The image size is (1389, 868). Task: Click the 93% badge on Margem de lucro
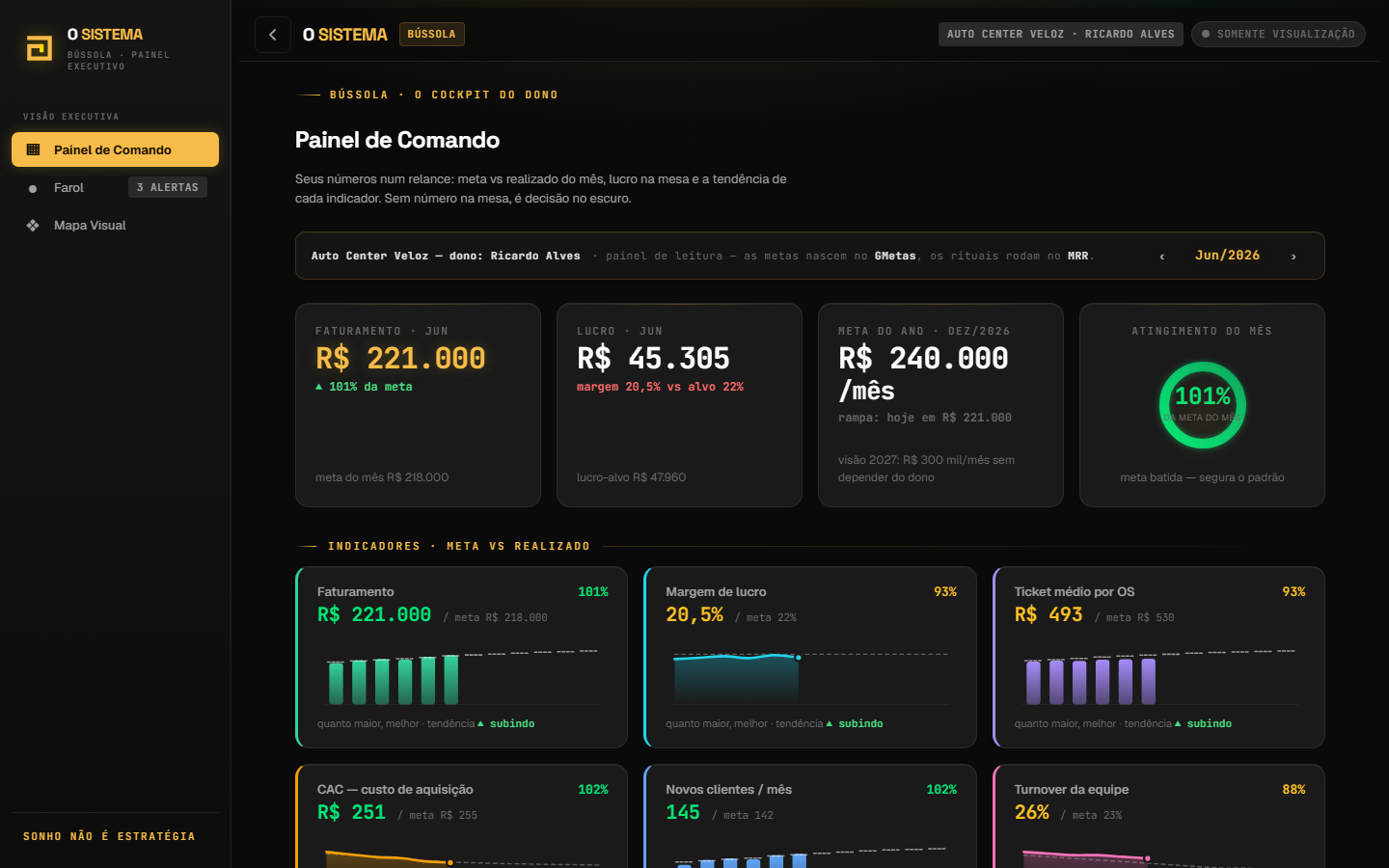tap(945, 591)
